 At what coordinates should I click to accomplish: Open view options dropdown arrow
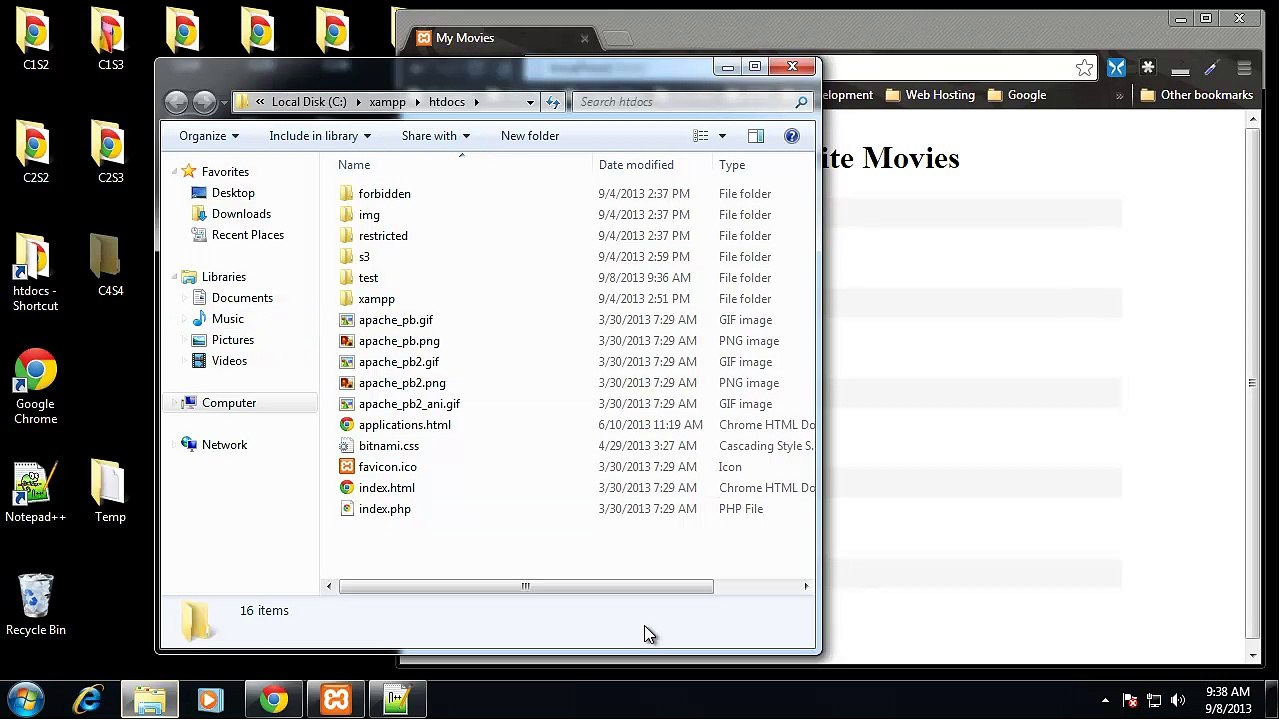(722, 136)
